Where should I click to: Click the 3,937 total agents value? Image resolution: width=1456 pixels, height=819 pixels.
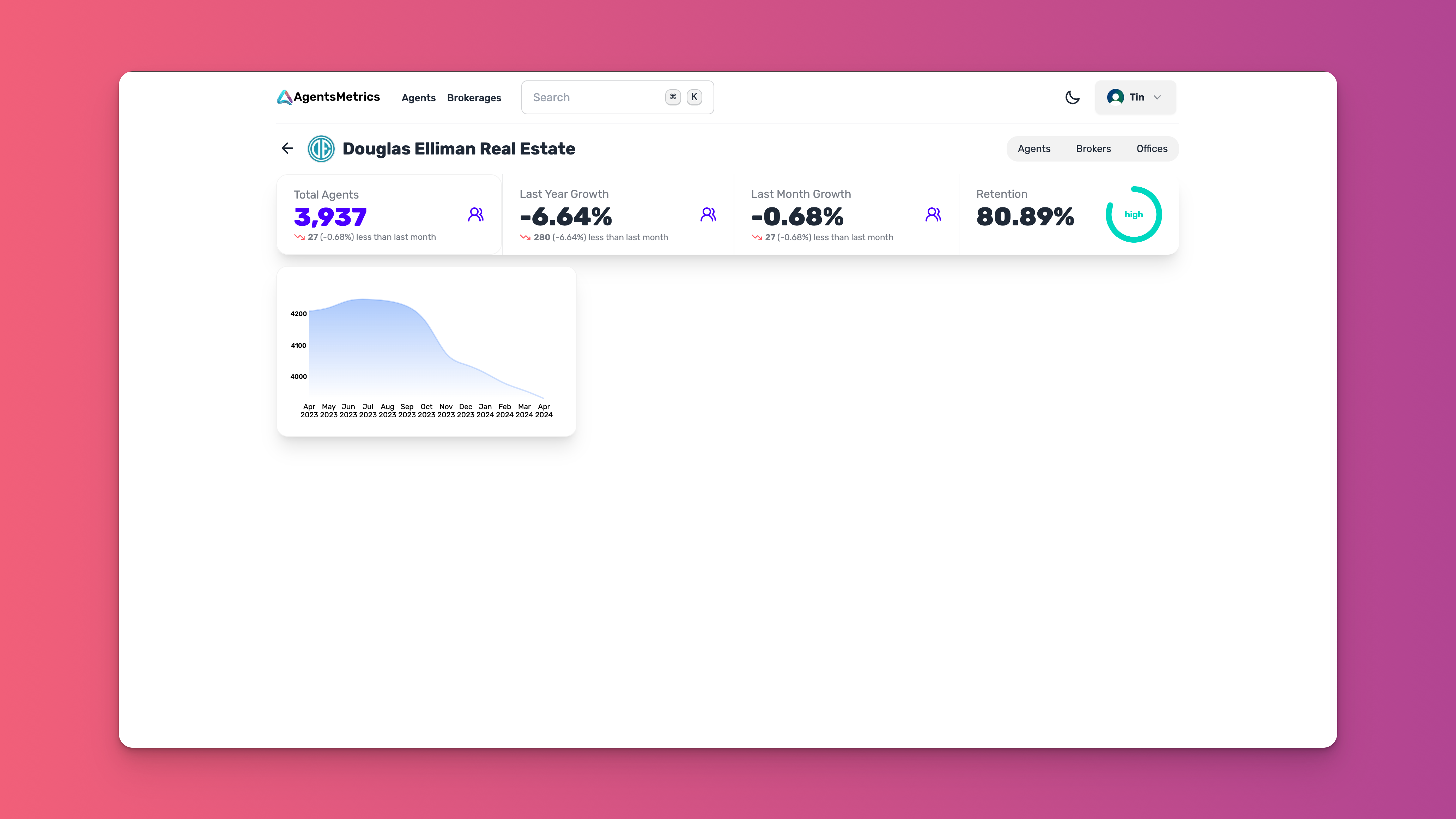pos(330,217)
